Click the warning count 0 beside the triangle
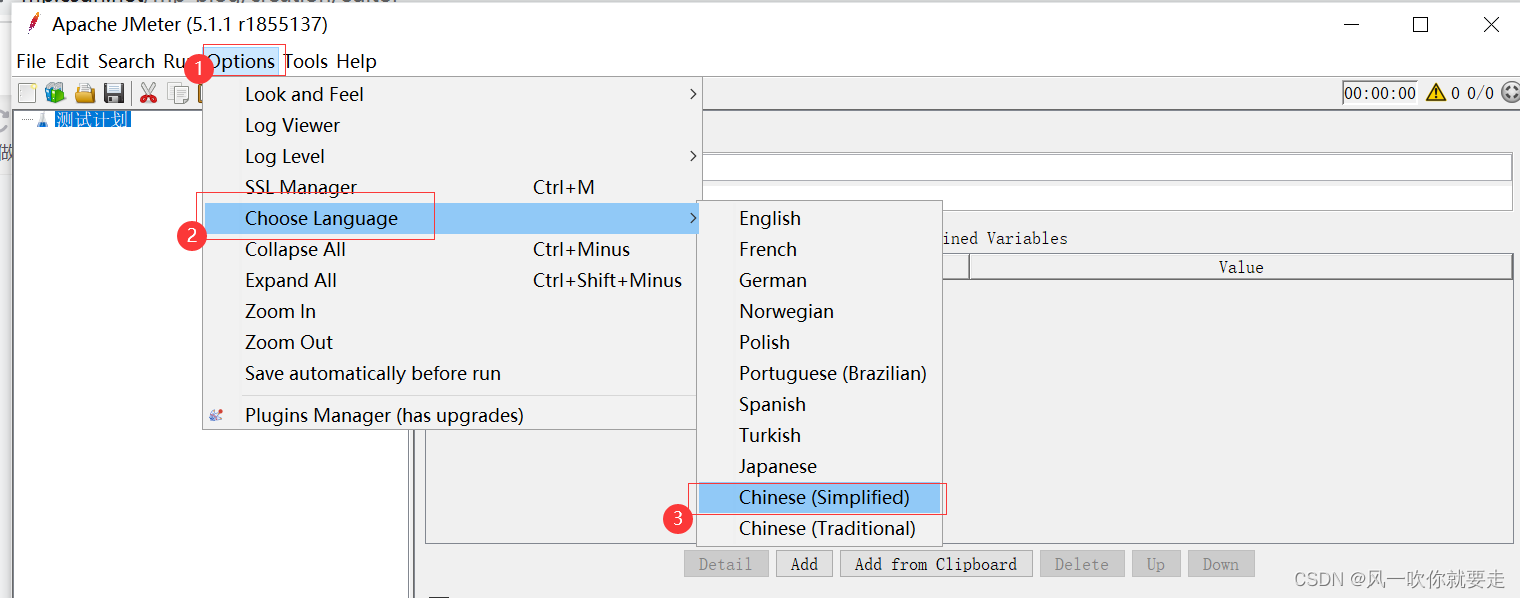1520x598 pixels. tap(1455, 93)
